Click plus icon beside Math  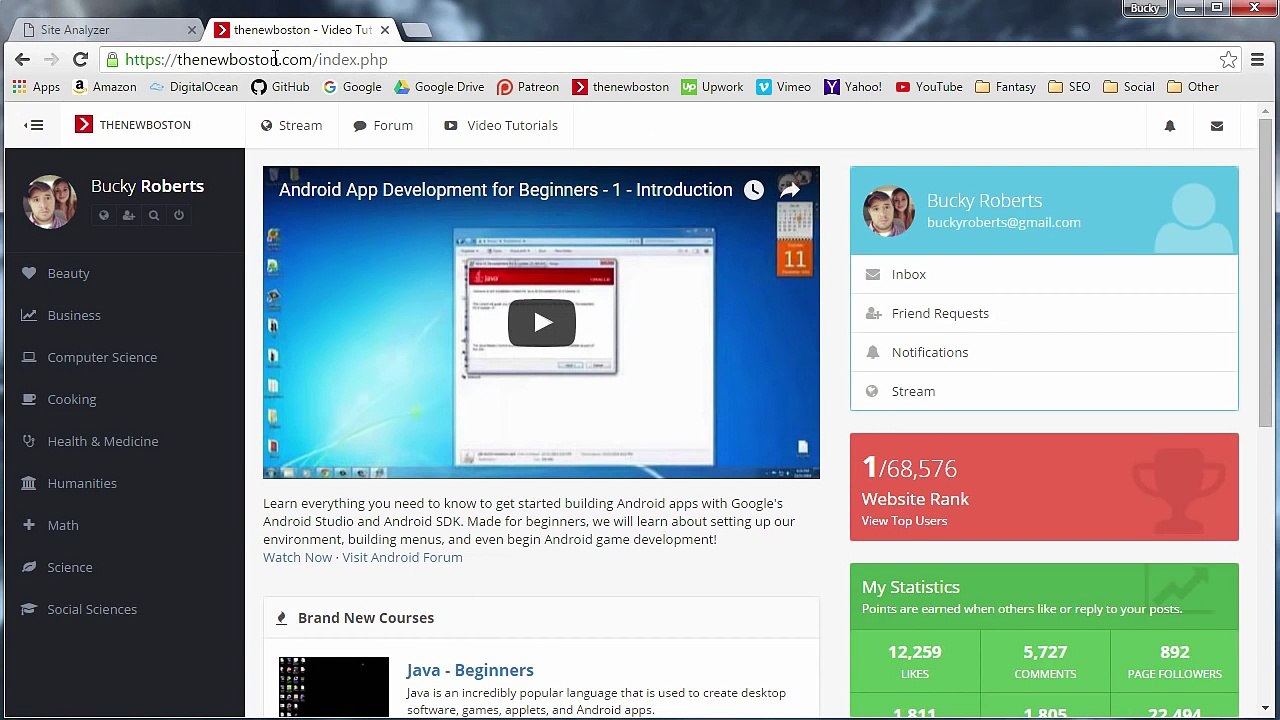coord(29,525)
